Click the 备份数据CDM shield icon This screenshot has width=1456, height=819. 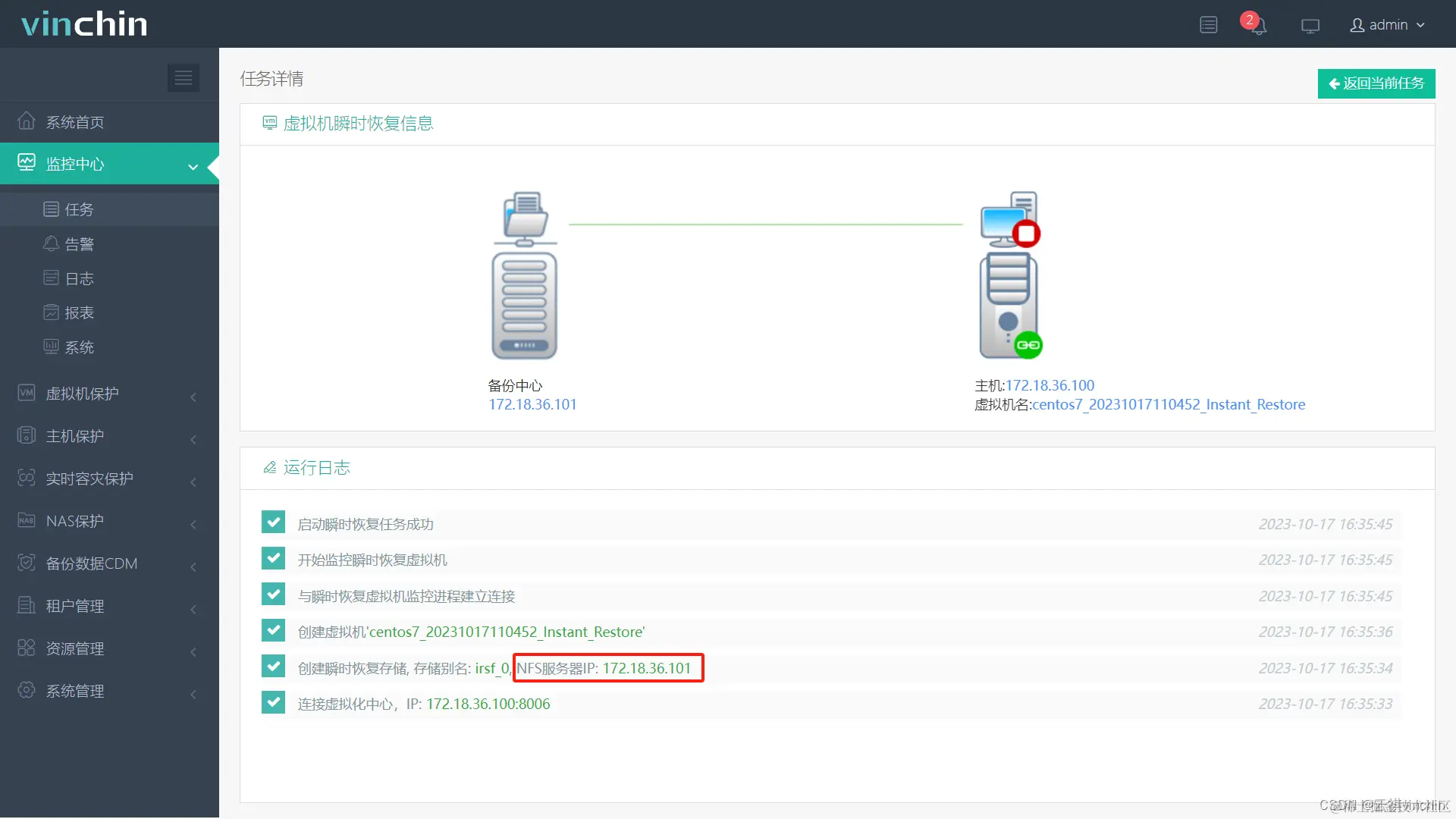click(27, 562)
